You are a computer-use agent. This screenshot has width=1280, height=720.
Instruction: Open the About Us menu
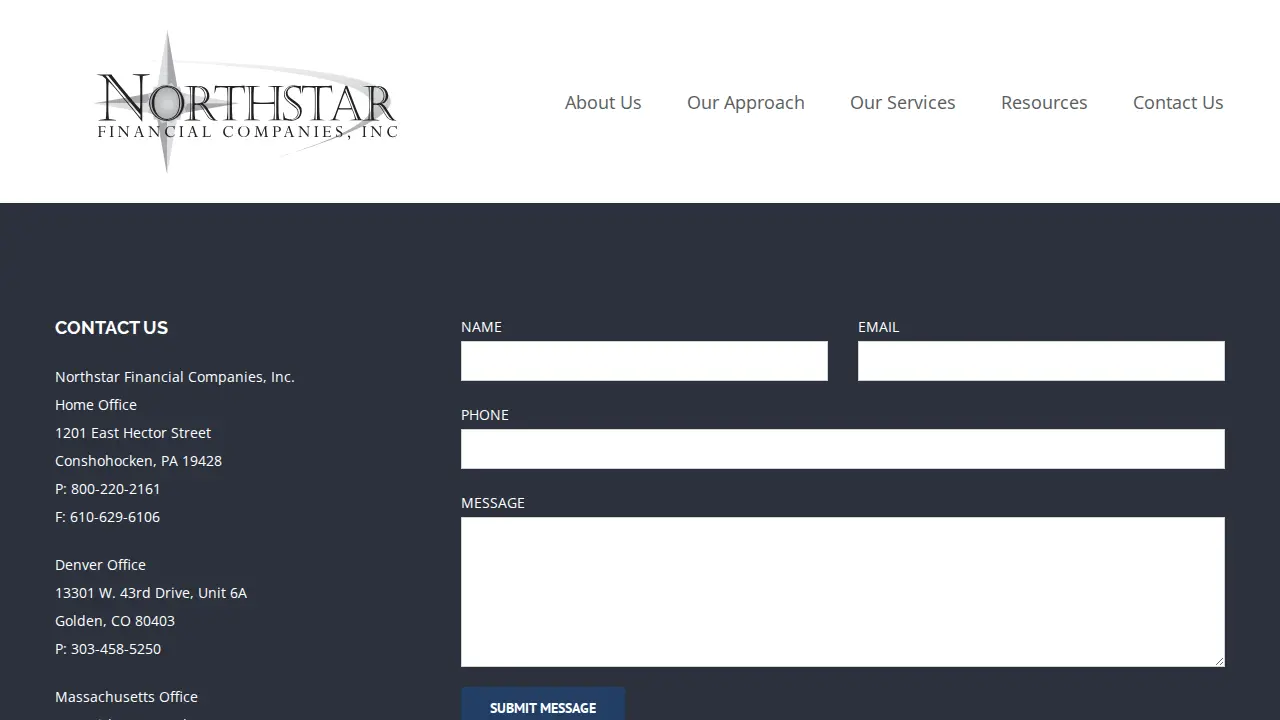603,102
